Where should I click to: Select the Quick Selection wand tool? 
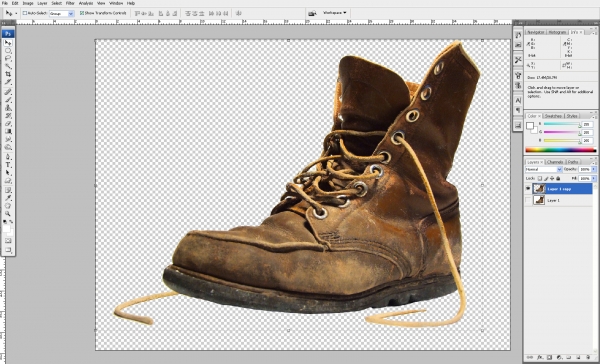coord(8,66)
